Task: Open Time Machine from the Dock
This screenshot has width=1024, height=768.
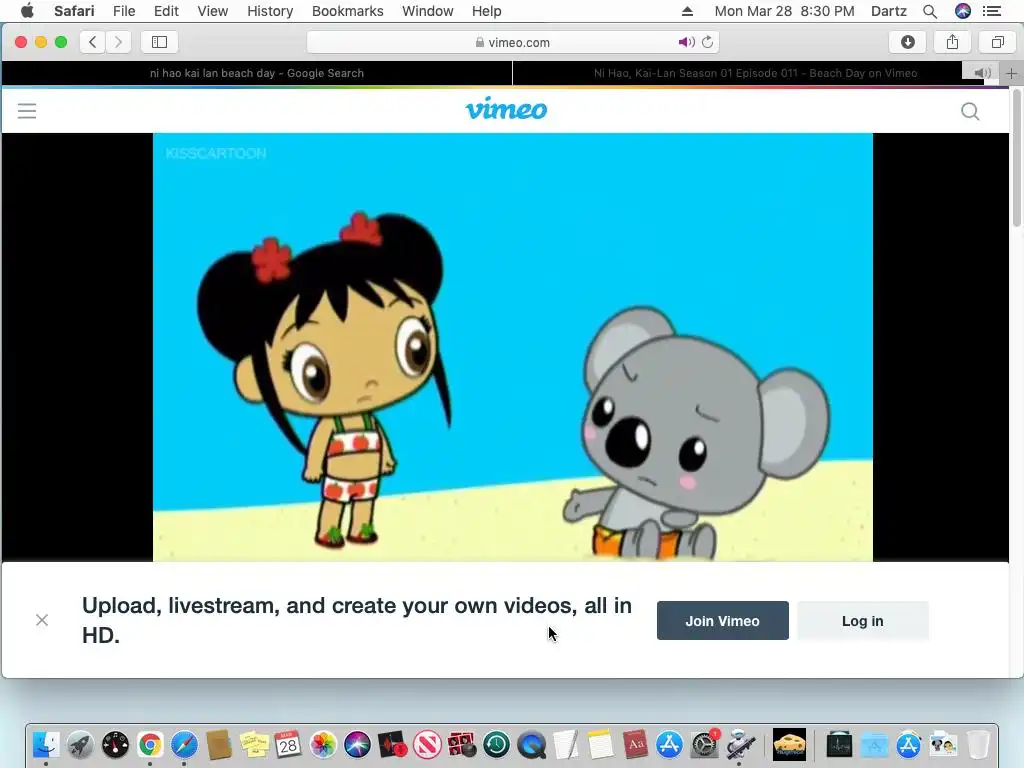Action: [496, 744]
